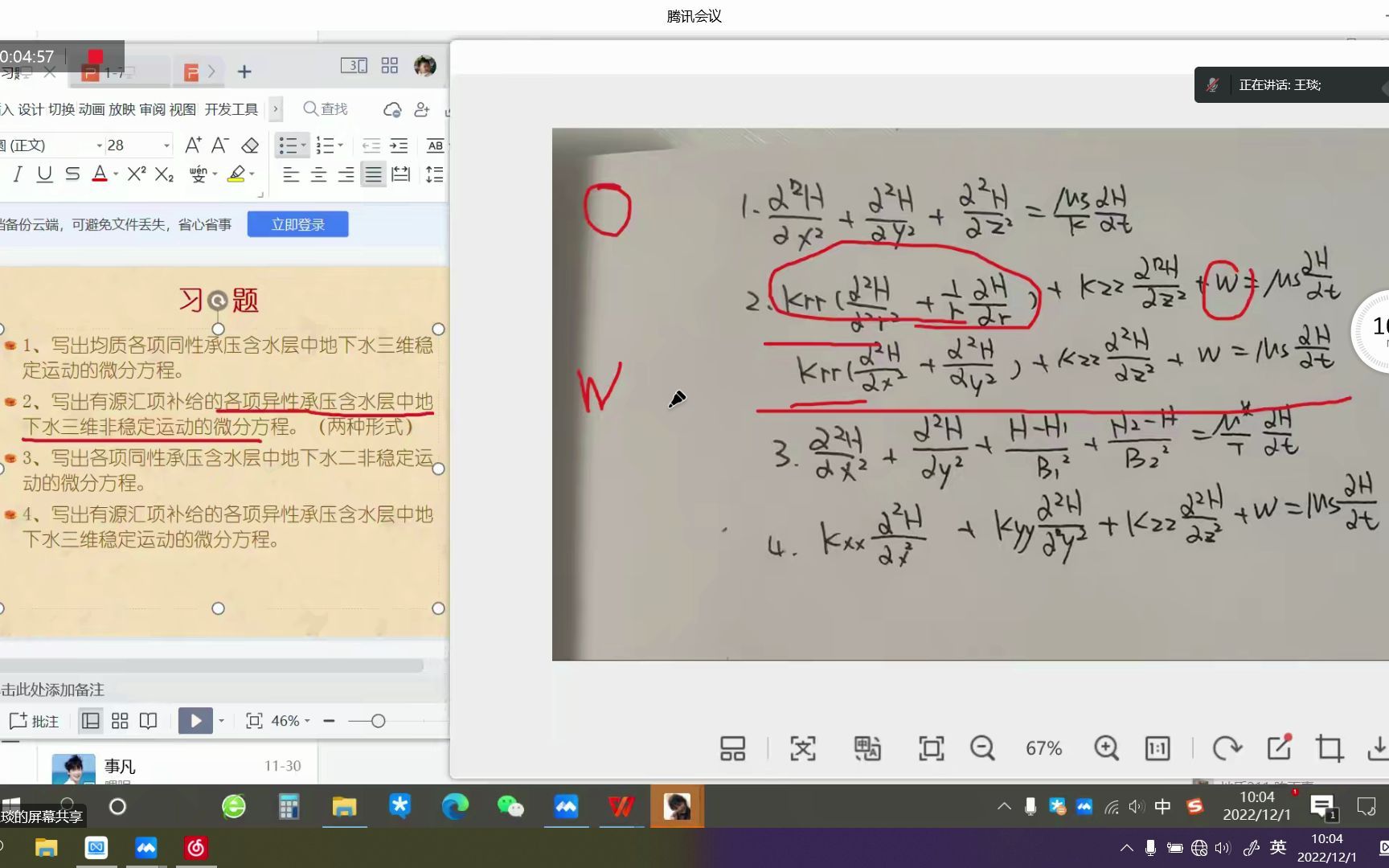Open the line spacing options
This screenshot has width=1389, height=868.
click(434, 174)
